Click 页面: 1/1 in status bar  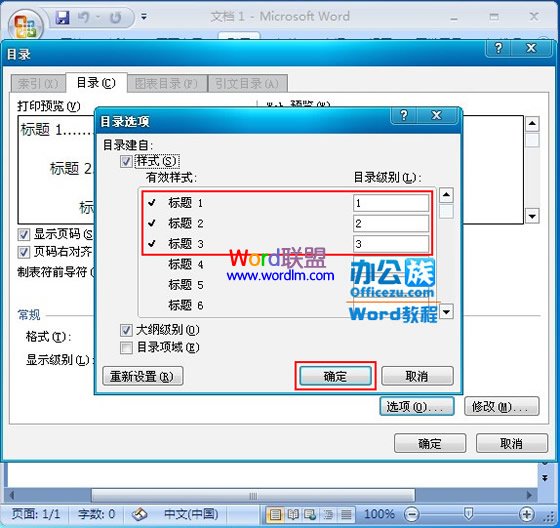(x=36, y=514)
